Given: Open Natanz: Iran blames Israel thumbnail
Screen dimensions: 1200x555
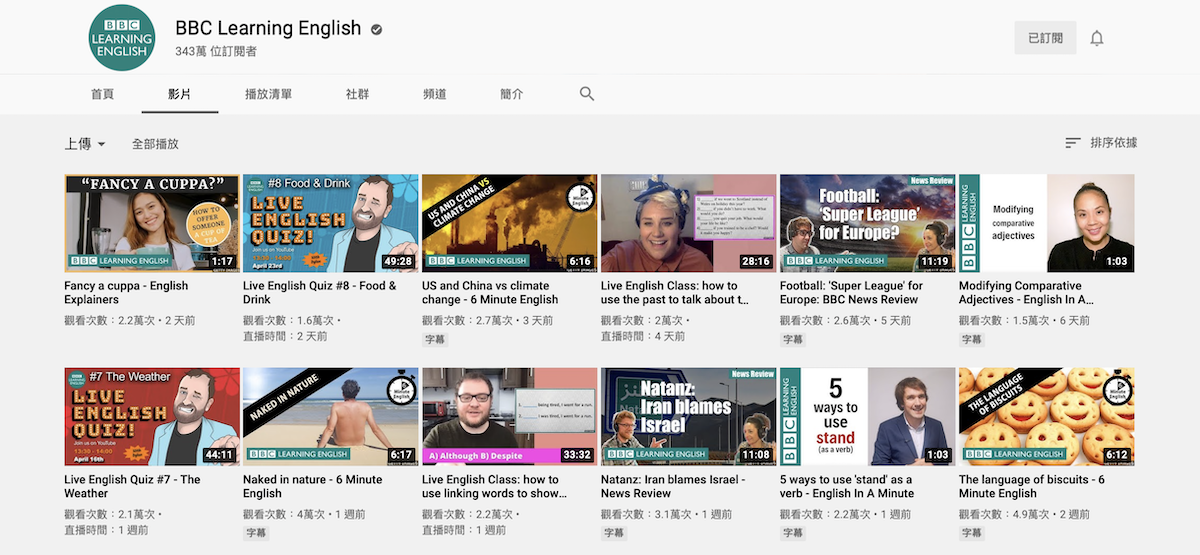Looking at the screenshot, I should tap(689, 417).
